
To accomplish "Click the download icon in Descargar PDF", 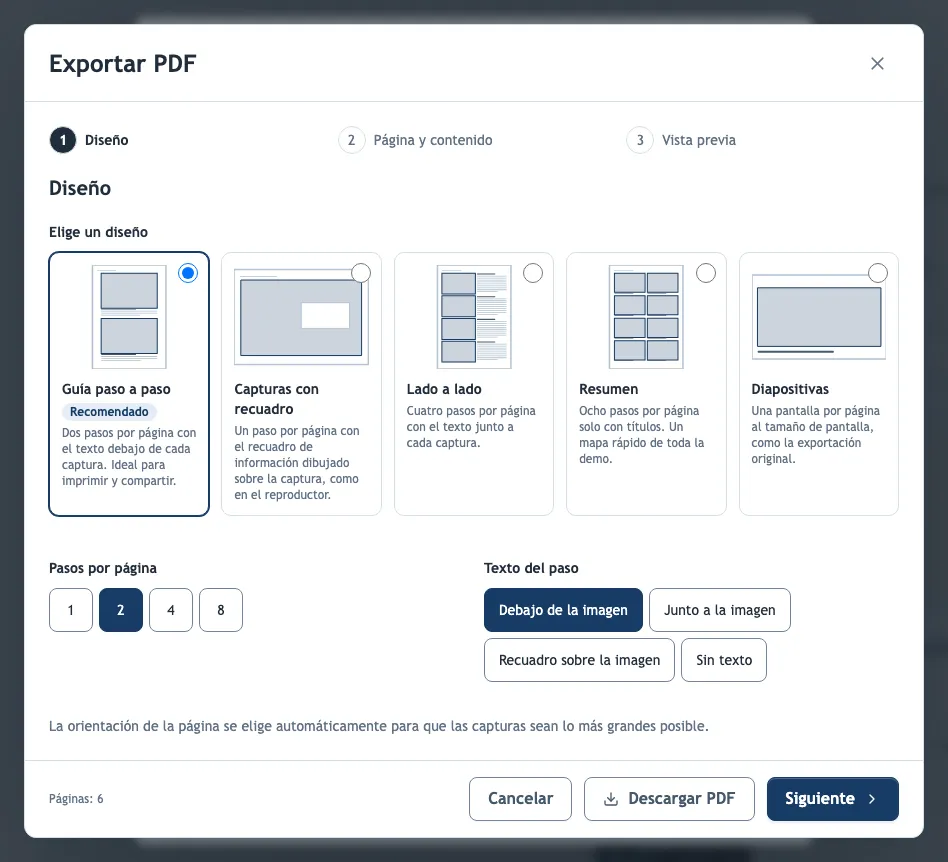I will click(x=611, y=799).
